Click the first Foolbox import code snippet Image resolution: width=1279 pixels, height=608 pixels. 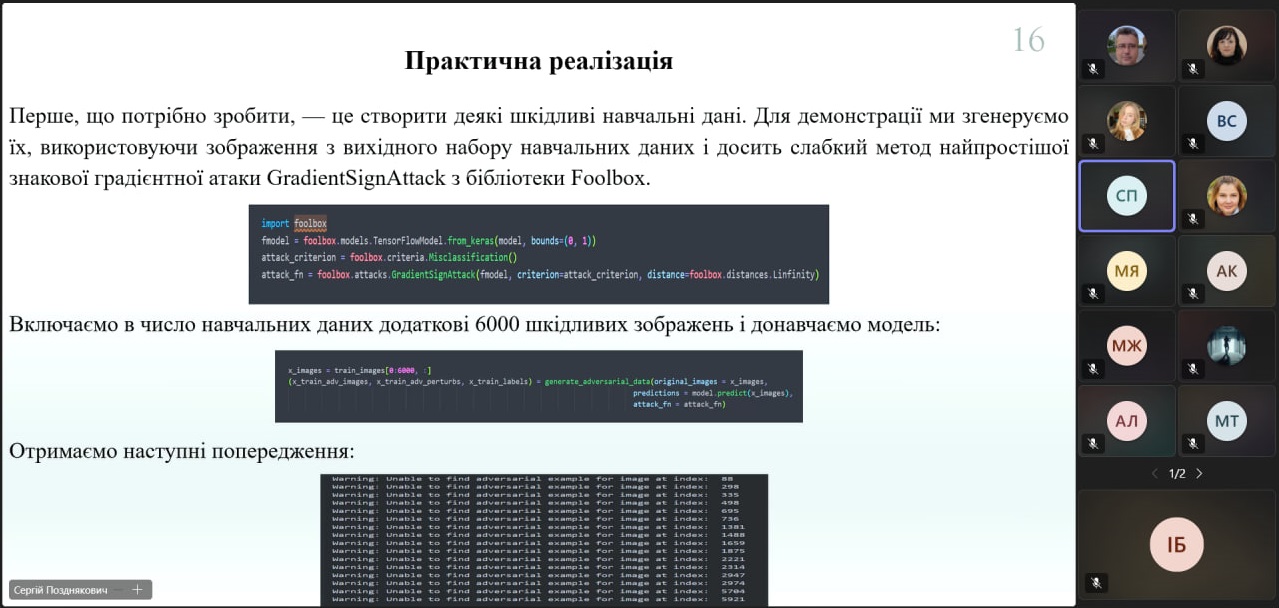tap(538, 254)
